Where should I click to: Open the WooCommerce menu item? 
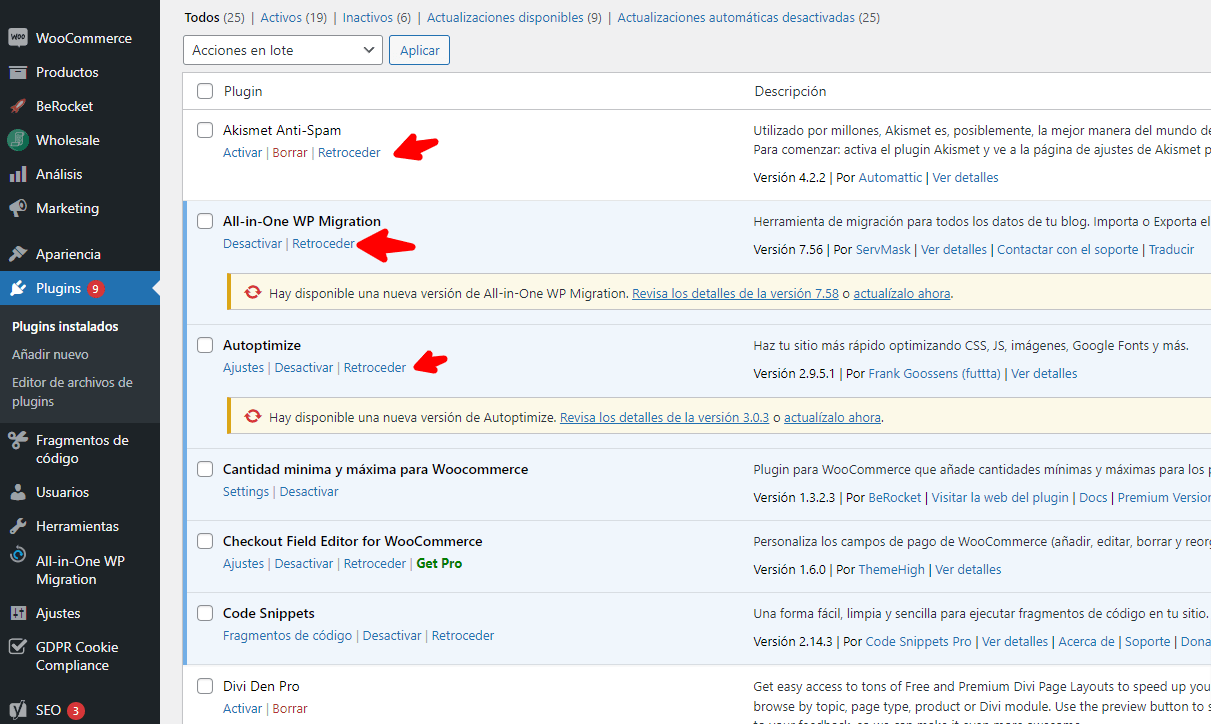coord(80,38)
